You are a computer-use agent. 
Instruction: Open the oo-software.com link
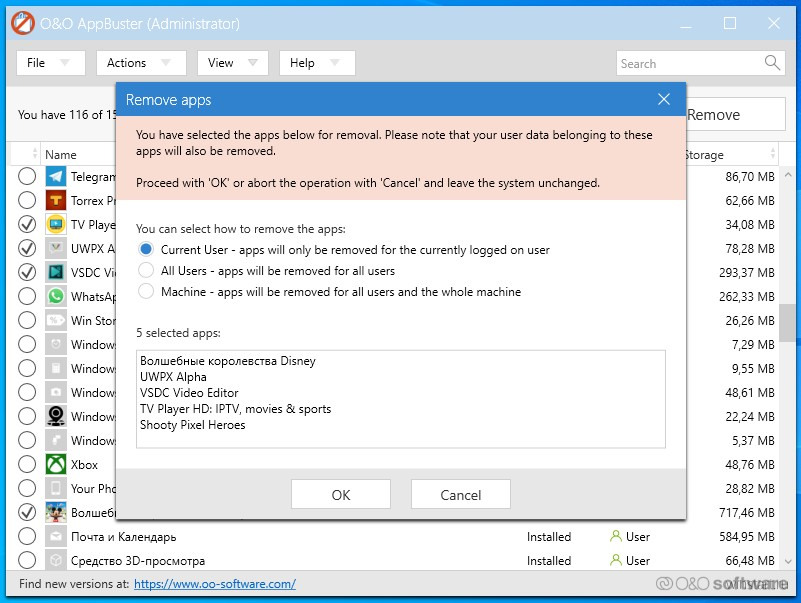(215, 584)
